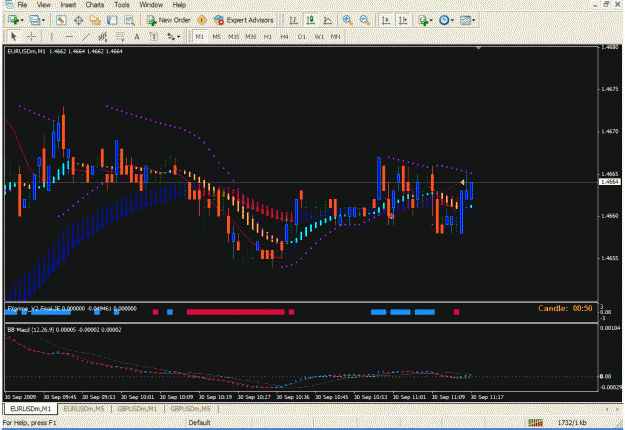Toggle the Expert Advisors button

(x=244, y=20)
